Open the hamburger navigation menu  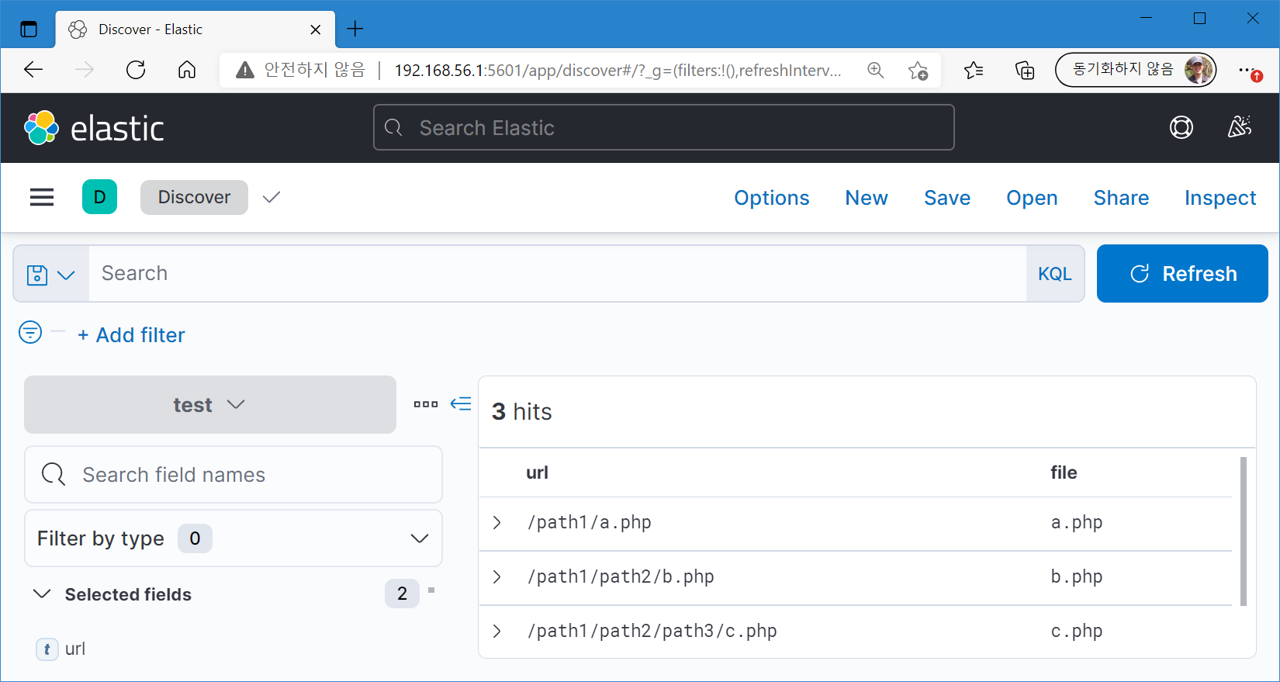click(42, 197)
